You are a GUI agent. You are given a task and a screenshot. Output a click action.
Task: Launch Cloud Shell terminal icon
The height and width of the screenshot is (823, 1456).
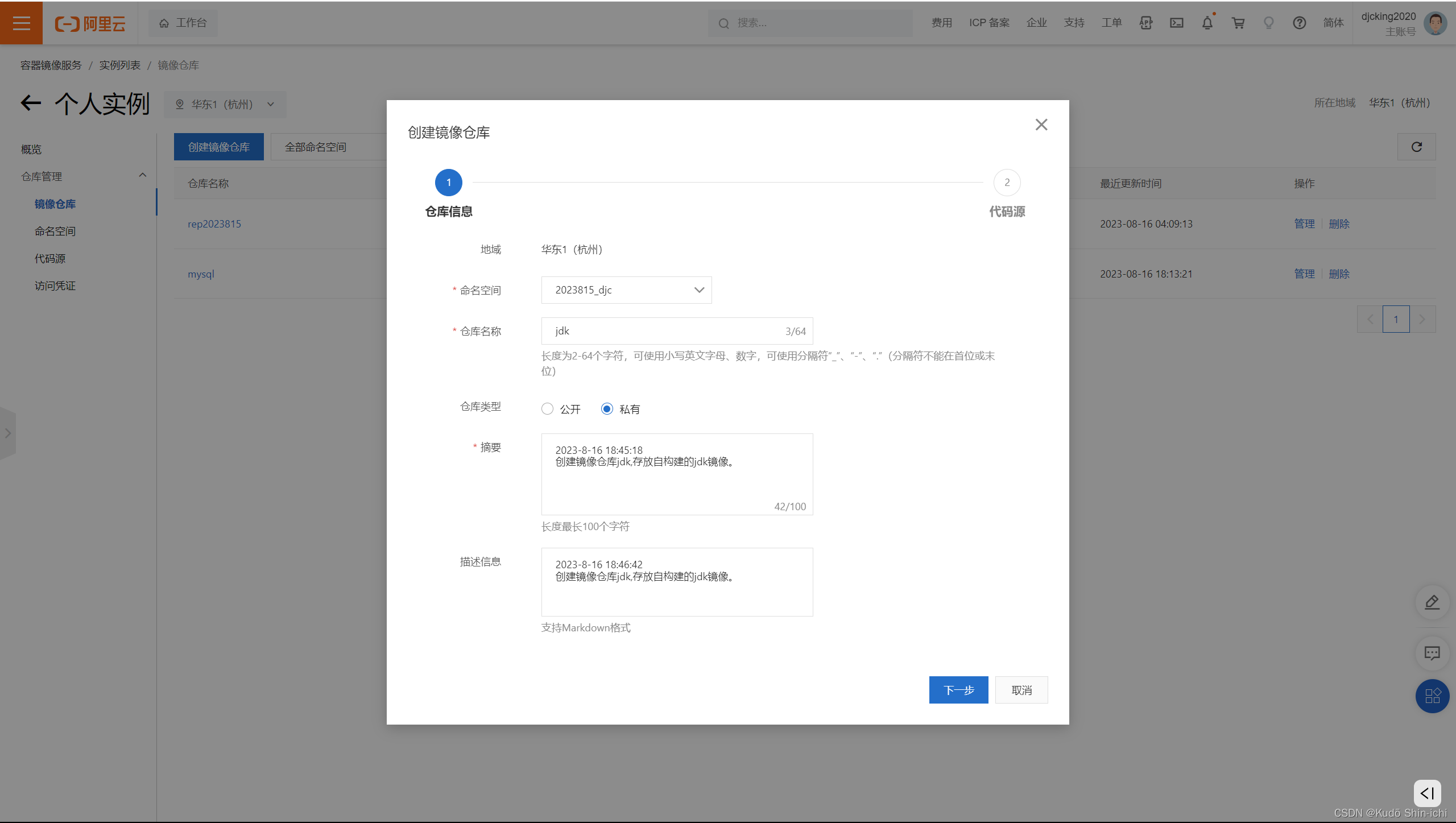point(1176,23)
